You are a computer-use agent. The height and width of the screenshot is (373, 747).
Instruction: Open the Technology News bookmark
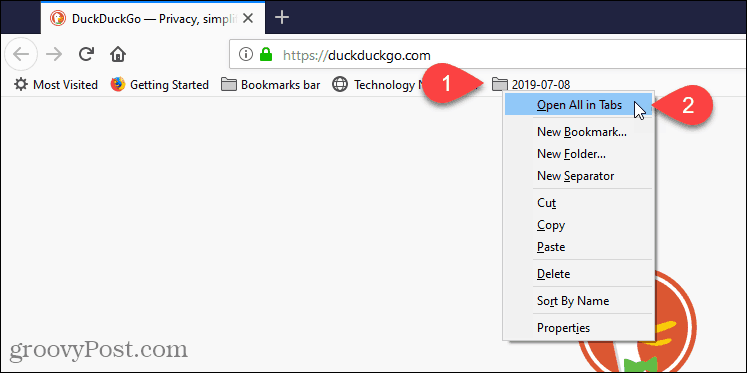pos(376,85)
